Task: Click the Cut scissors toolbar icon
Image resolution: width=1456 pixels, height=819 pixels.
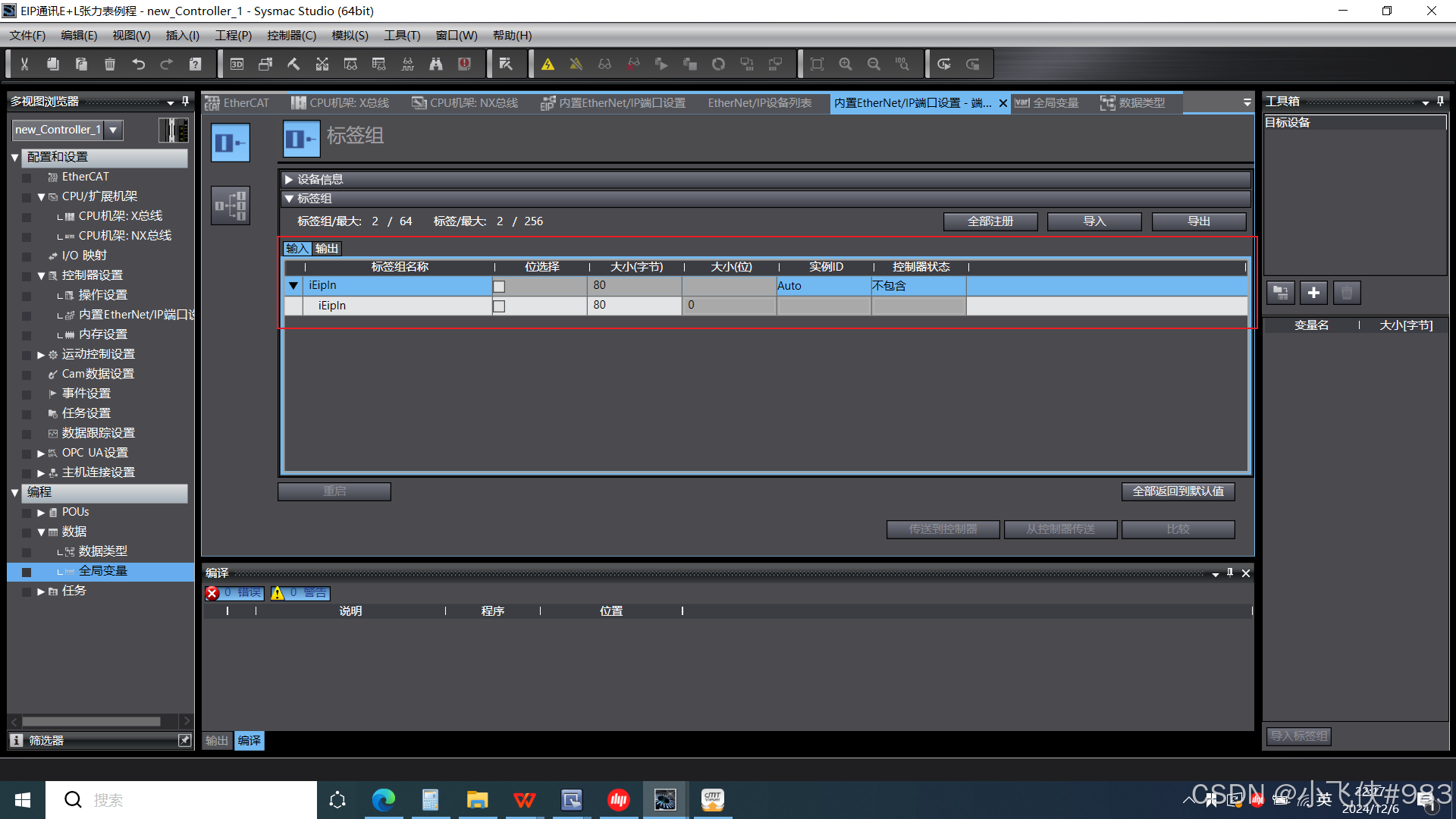Action: pyautogui.click(x=24, y=64)
